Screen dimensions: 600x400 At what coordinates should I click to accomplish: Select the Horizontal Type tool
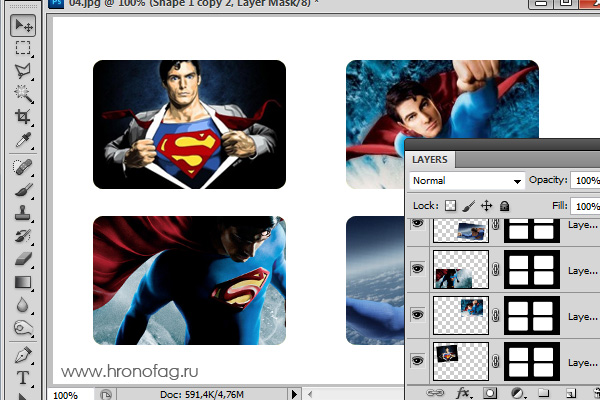23,378
